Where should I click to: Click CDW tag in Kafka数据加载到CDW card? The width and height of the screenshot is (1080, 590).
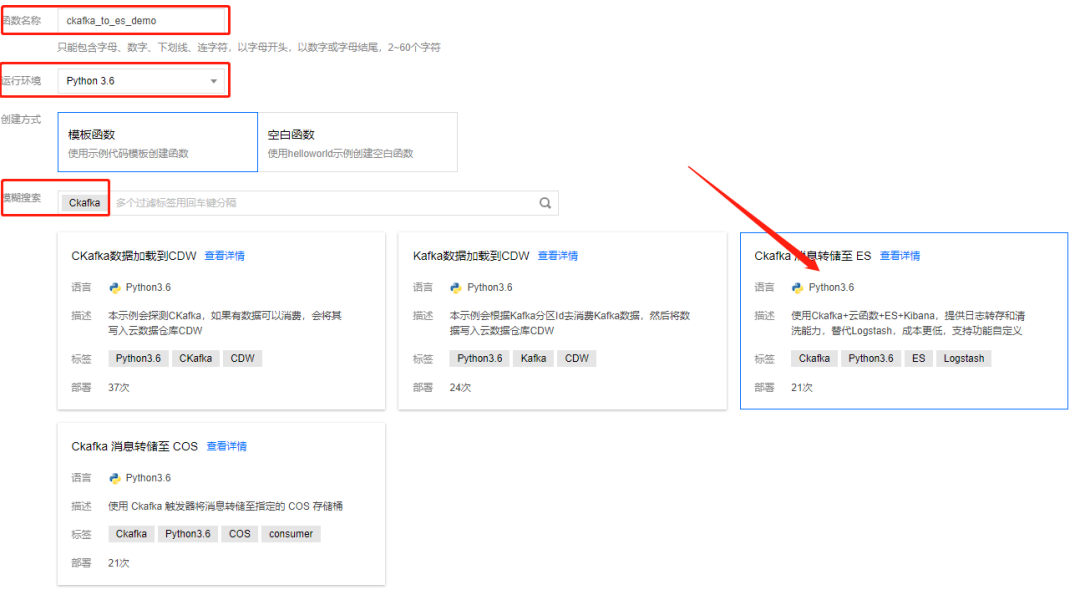577,359
